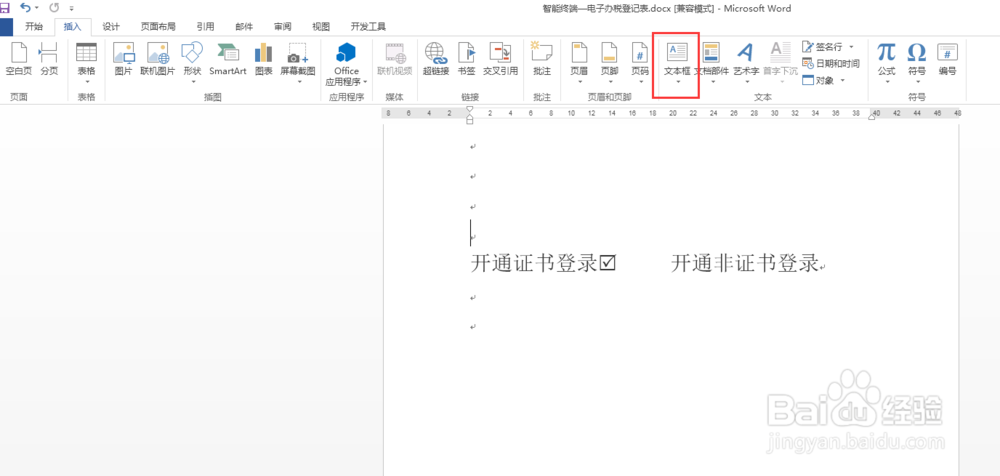Place cursor on the first empty paragraph
This screenshot has height=476, width=1000.
pos(471,147)
